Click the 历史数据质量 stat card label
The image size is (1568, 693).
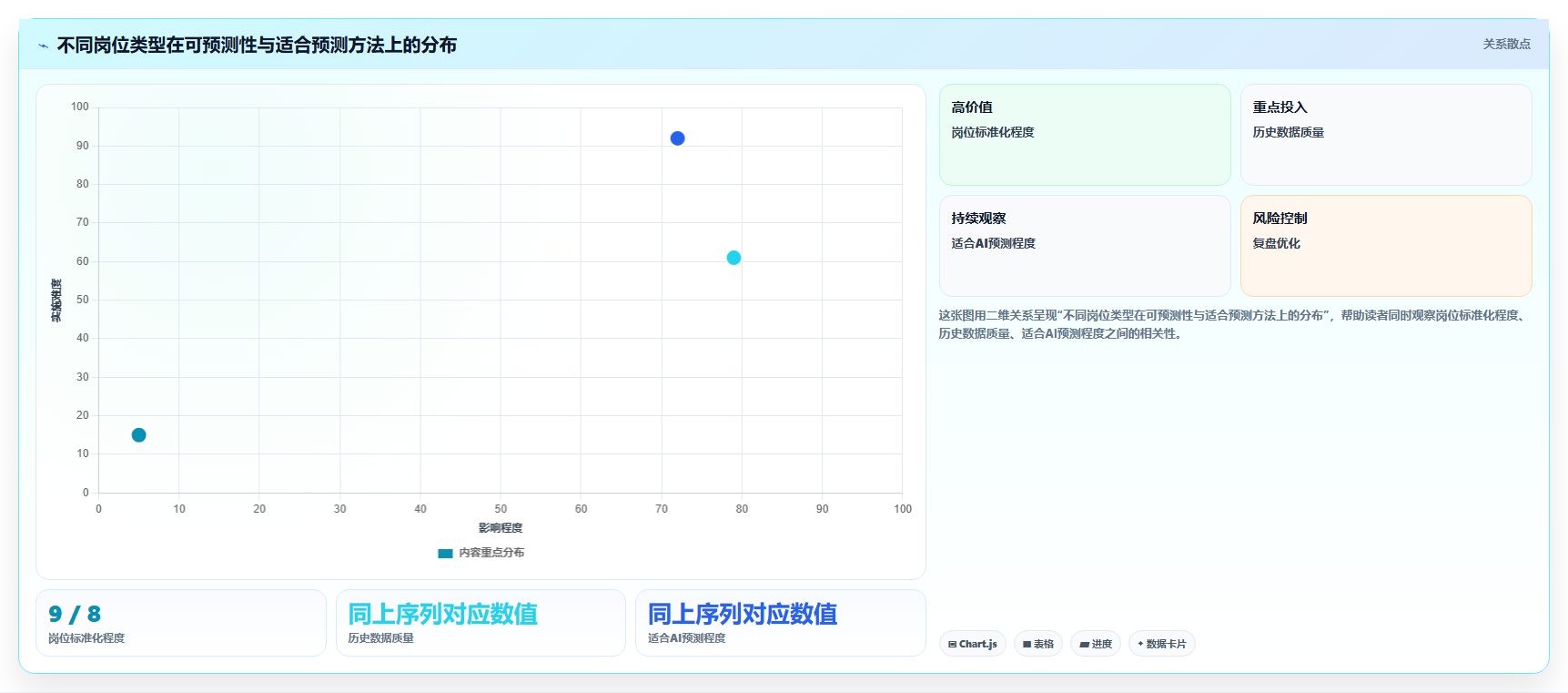pyautogui.click(x=380, y=638)
